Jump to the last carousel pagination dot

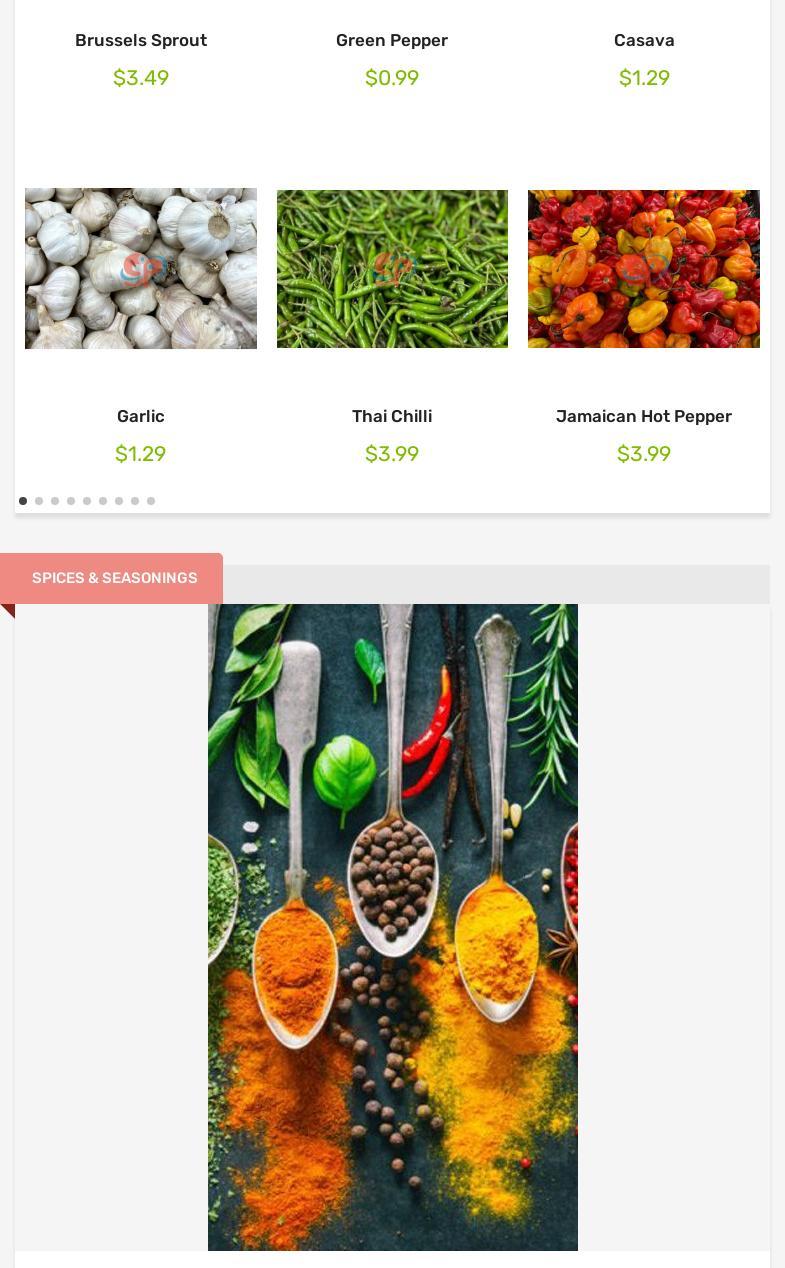pyautogui.click(x=151, y=501)
